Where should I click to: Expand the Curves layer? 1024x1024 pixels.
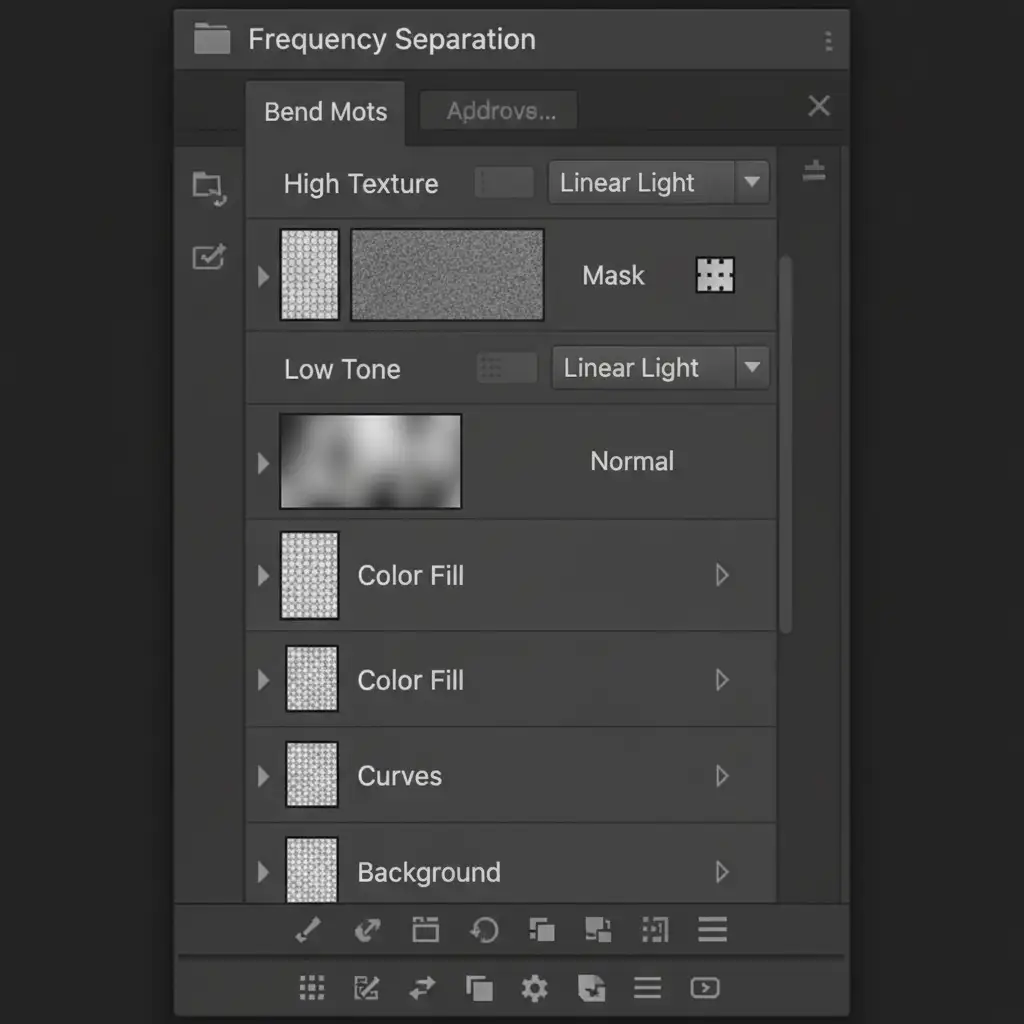(x=263, y=776)
